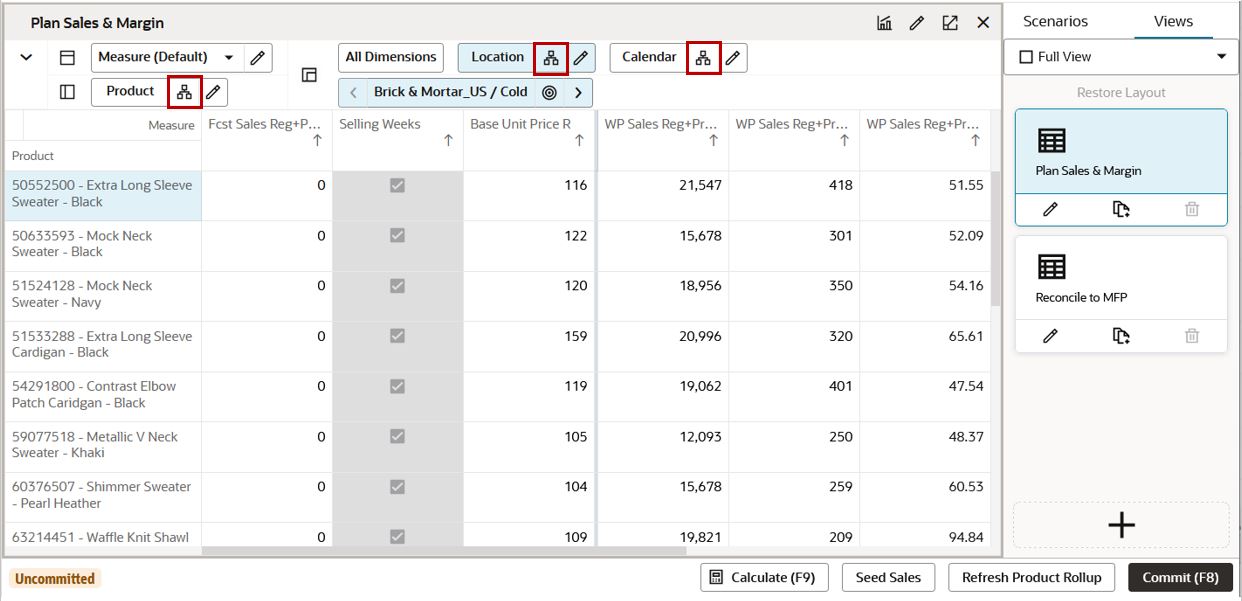Toggle Selling Weeks checkbox for 50633593 row
This screenshot has height=601, width=1242.
coord(397,236)
